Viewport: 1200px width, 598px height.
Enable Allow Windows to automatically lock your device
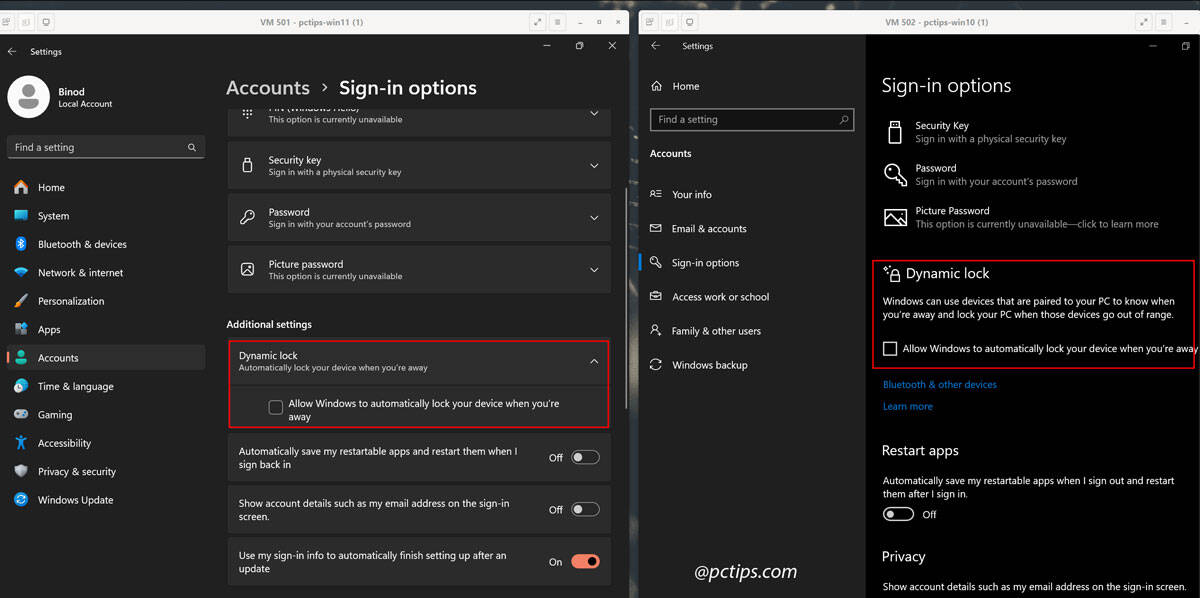pyautogui.click(x=275, y=406)
